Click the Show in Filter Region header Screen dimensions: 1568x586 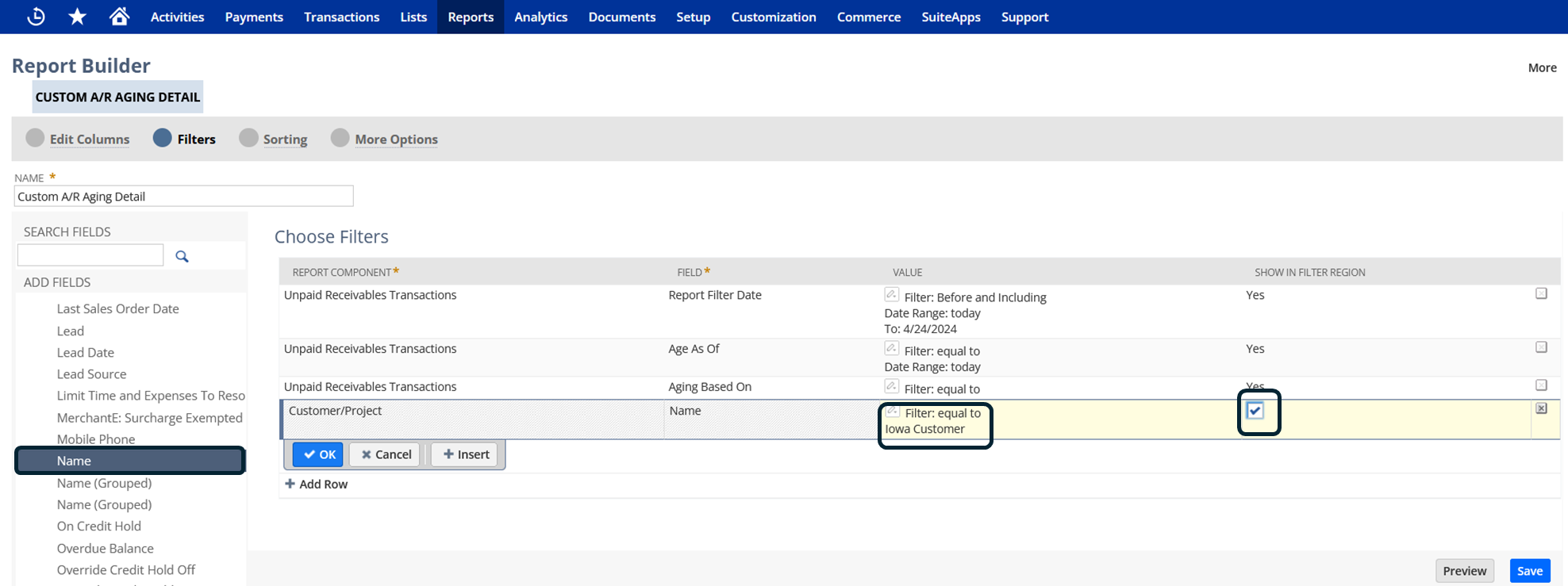click(1309, 272)
